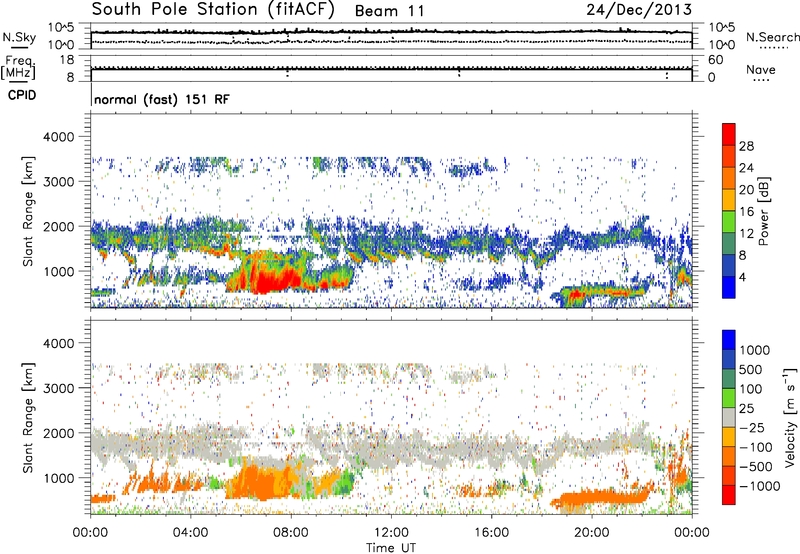
Task: Pick the yellow-orange 16–20 dB Power colorbar segment
Action: [729, 200]
